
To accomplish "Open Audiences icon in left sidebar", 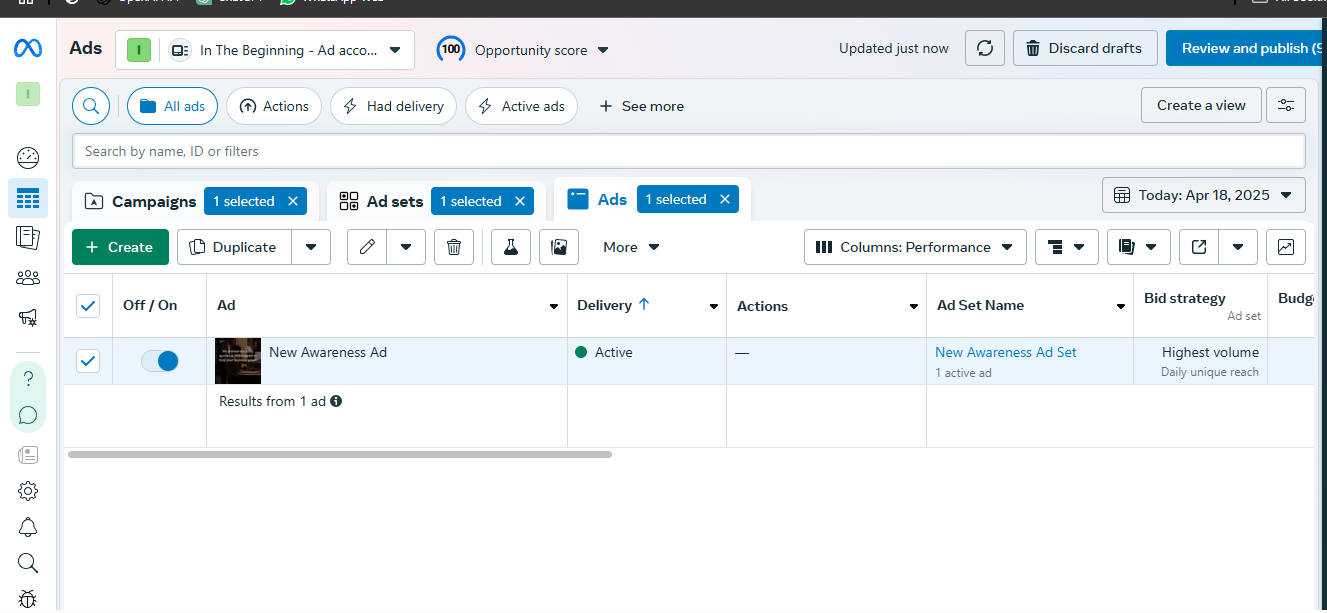I will pos(28,277).
